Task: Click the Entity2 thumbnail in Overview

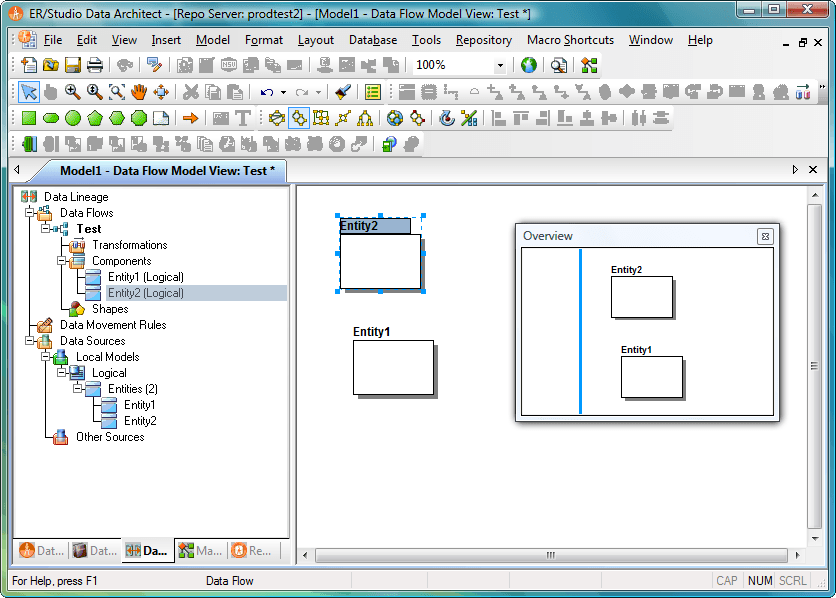Action: pos(641,297)
